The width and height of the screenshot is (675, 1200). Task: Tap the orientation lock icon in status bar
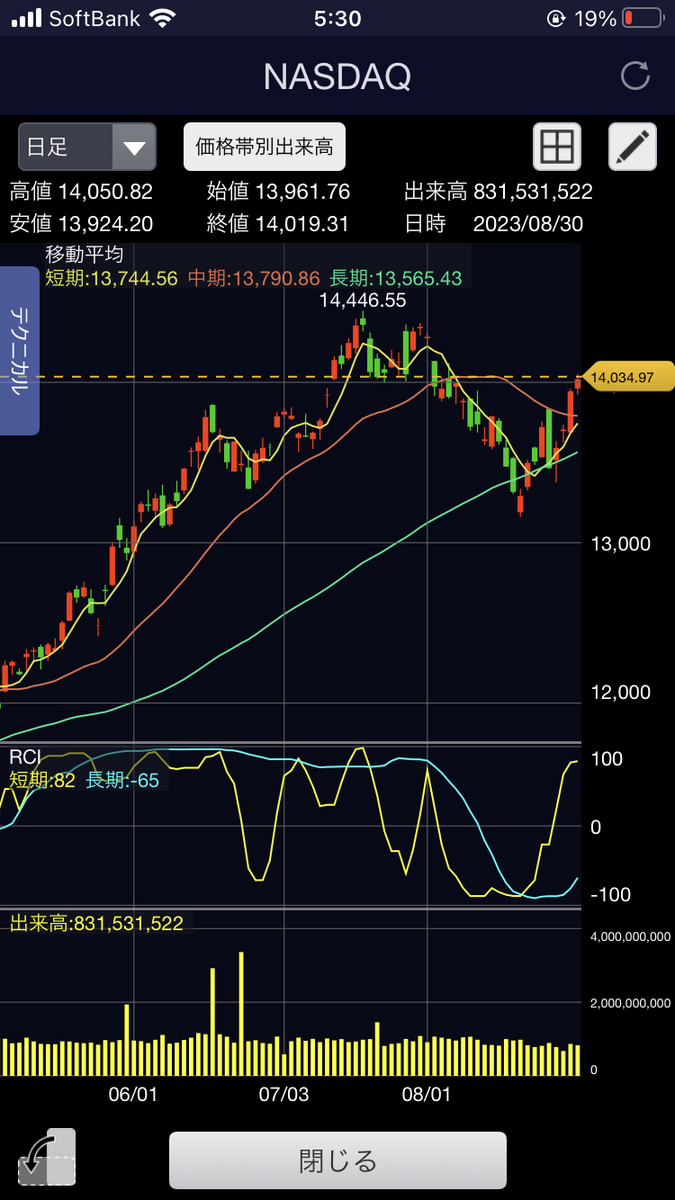coord(556,18)
